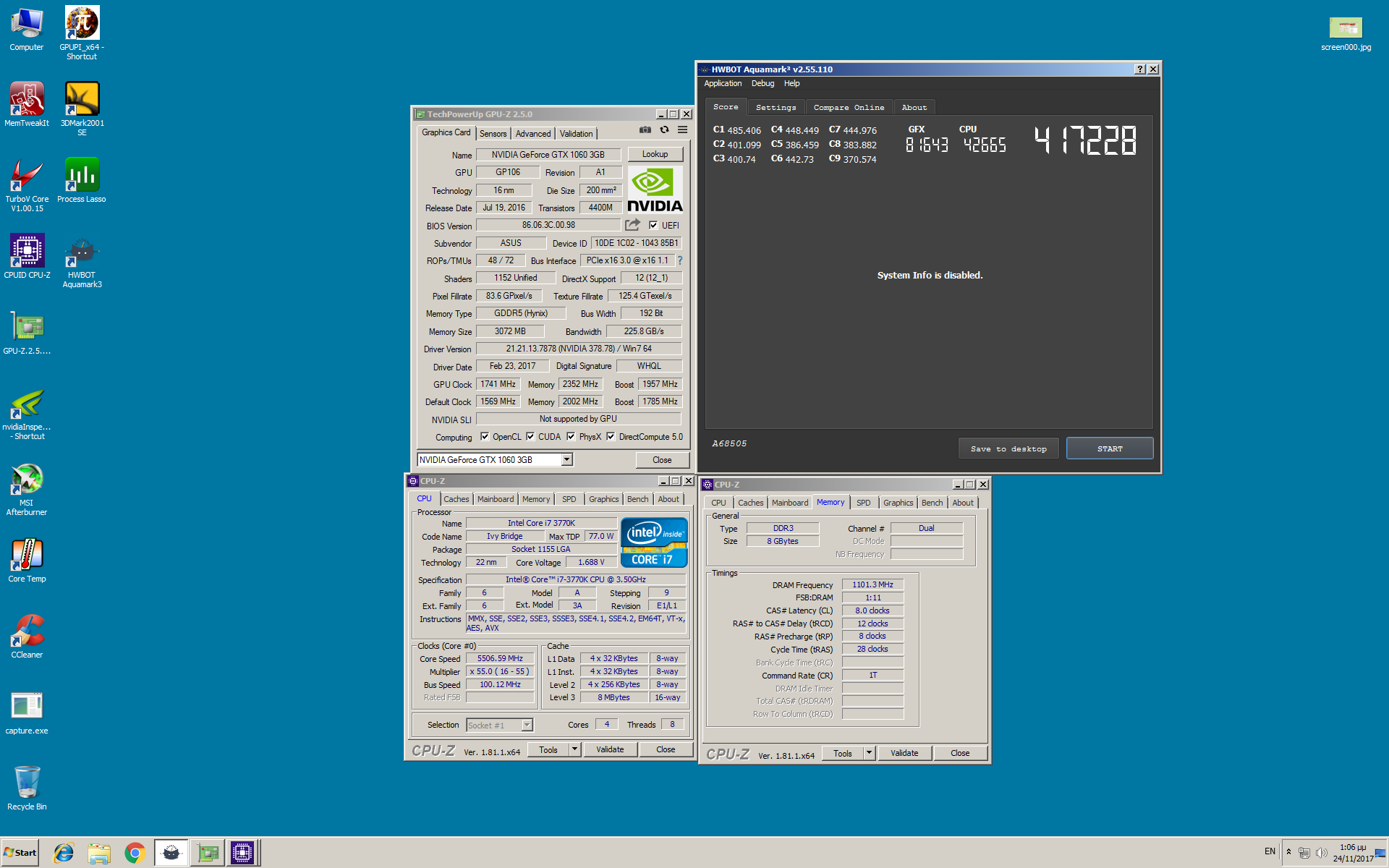Select MSI Afterburner desktop icon
Image resolution: width=1389 pixels, height=868 pixels.
pos(27,490)
